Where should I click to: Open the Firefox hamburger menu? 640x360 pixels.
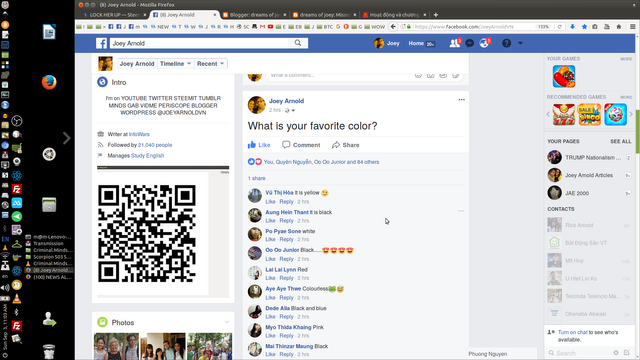633,27
